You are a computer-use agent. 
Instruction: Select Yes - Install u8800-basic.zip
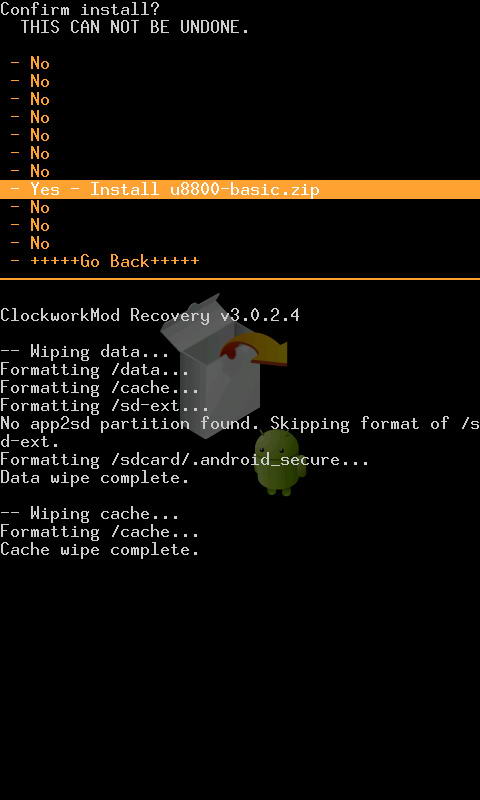(240, 189)
